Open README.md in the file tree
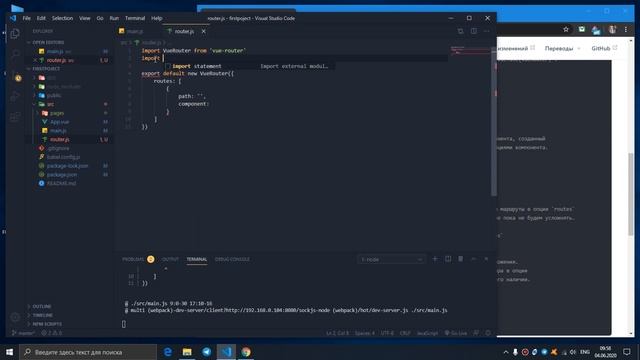Image resolution: width=640 pixels, height=360 pixels. (61, 184)
